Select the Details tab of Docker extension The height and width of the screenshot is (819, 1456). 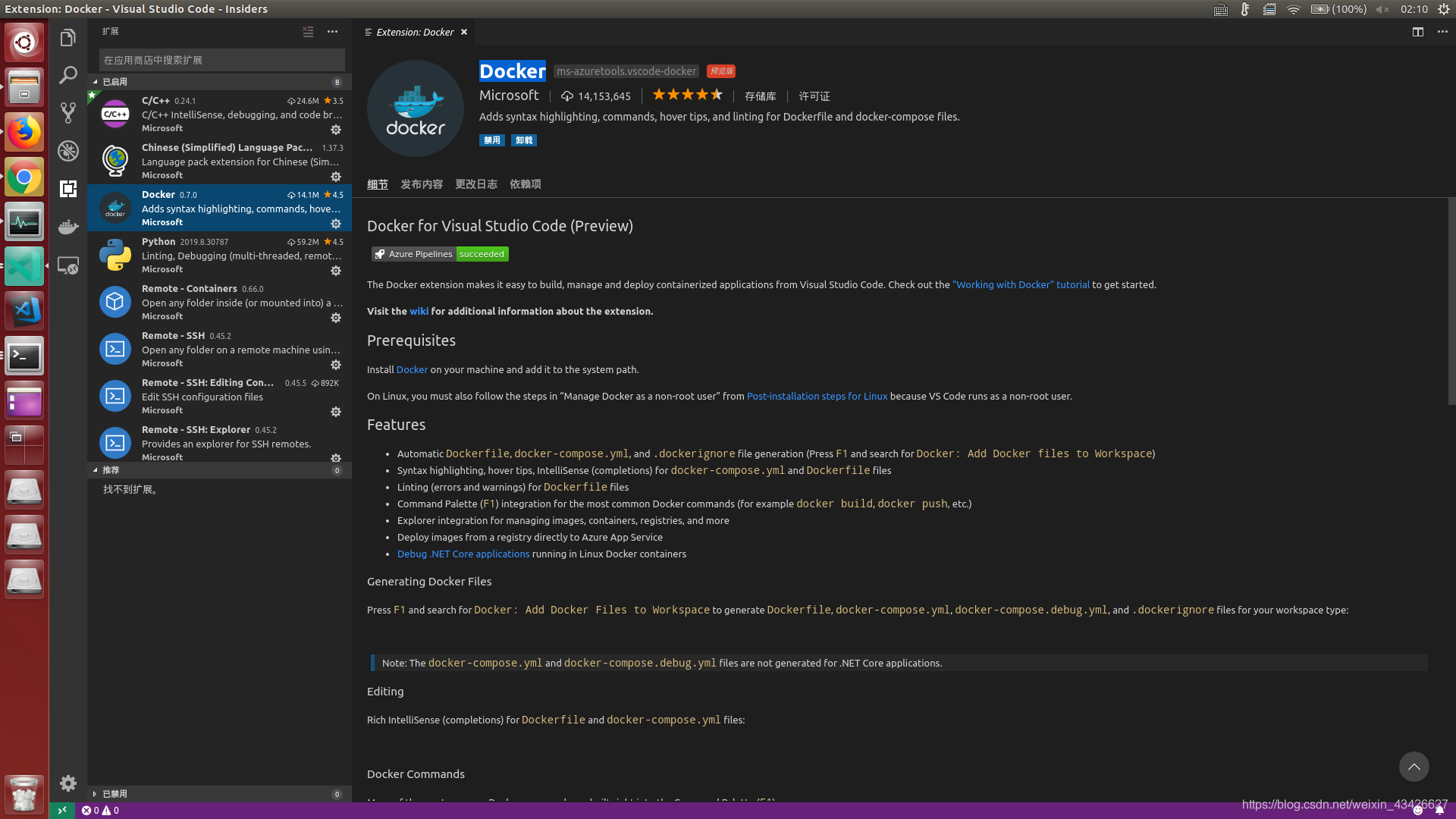coord(378,184)
